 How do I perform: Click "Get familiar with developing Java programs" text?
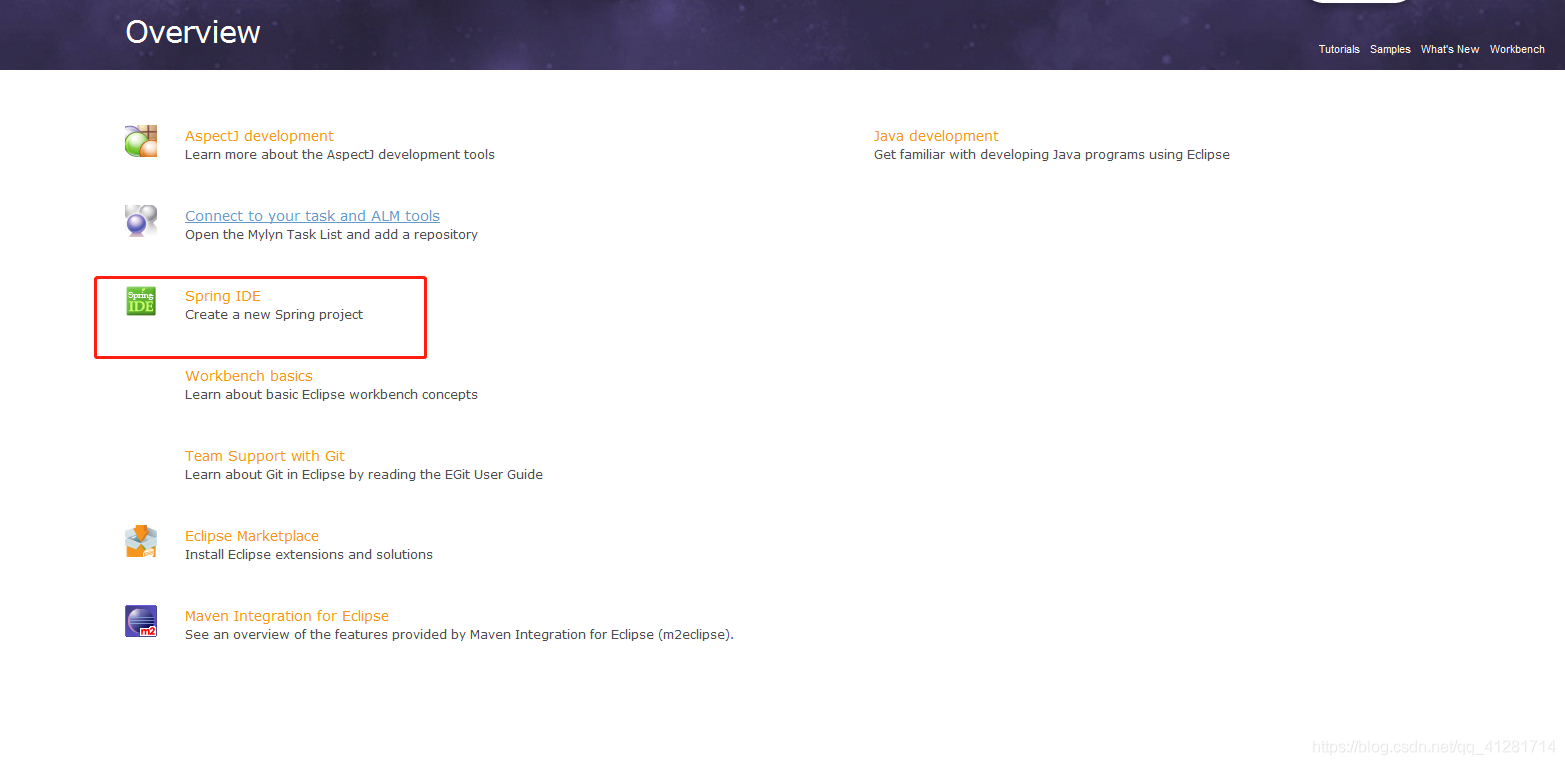(x=1052, y=155)
